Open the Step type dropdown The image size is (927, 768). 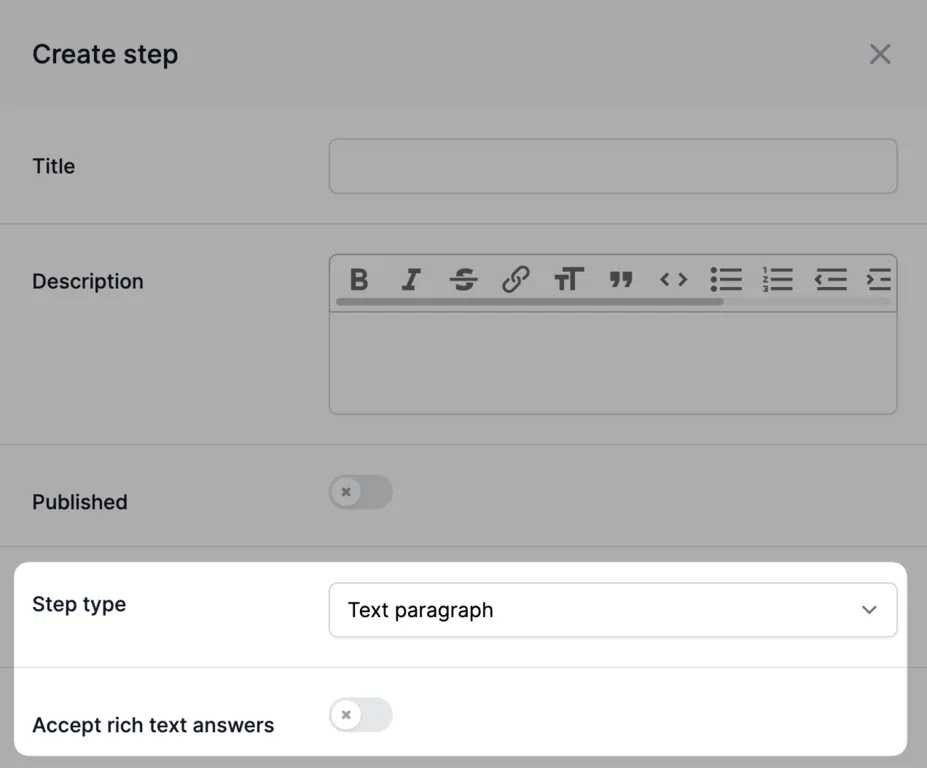tap(613, 610)
